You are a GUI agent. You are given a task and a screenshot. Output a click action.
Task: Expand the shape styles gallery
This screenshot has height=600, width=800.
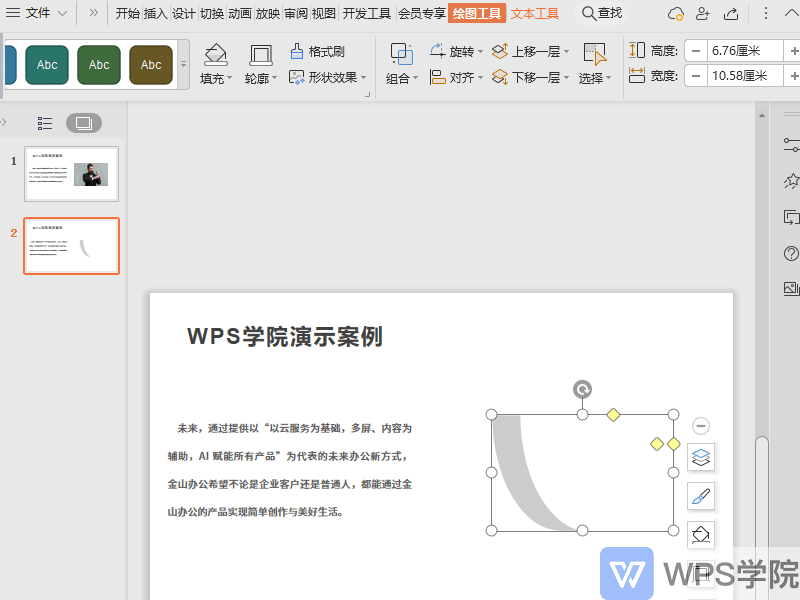[x=184, y=65]
